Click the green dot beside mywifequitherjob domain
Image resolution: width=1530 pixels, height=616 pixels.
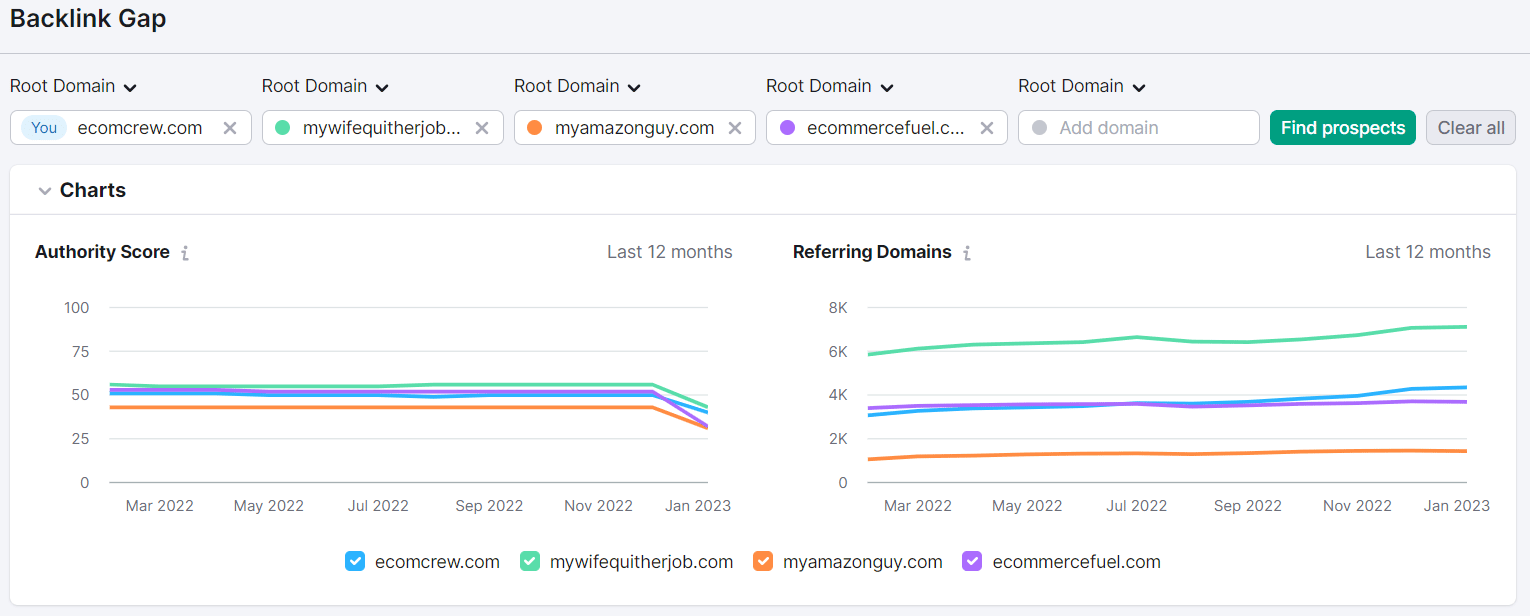[283, 128]
